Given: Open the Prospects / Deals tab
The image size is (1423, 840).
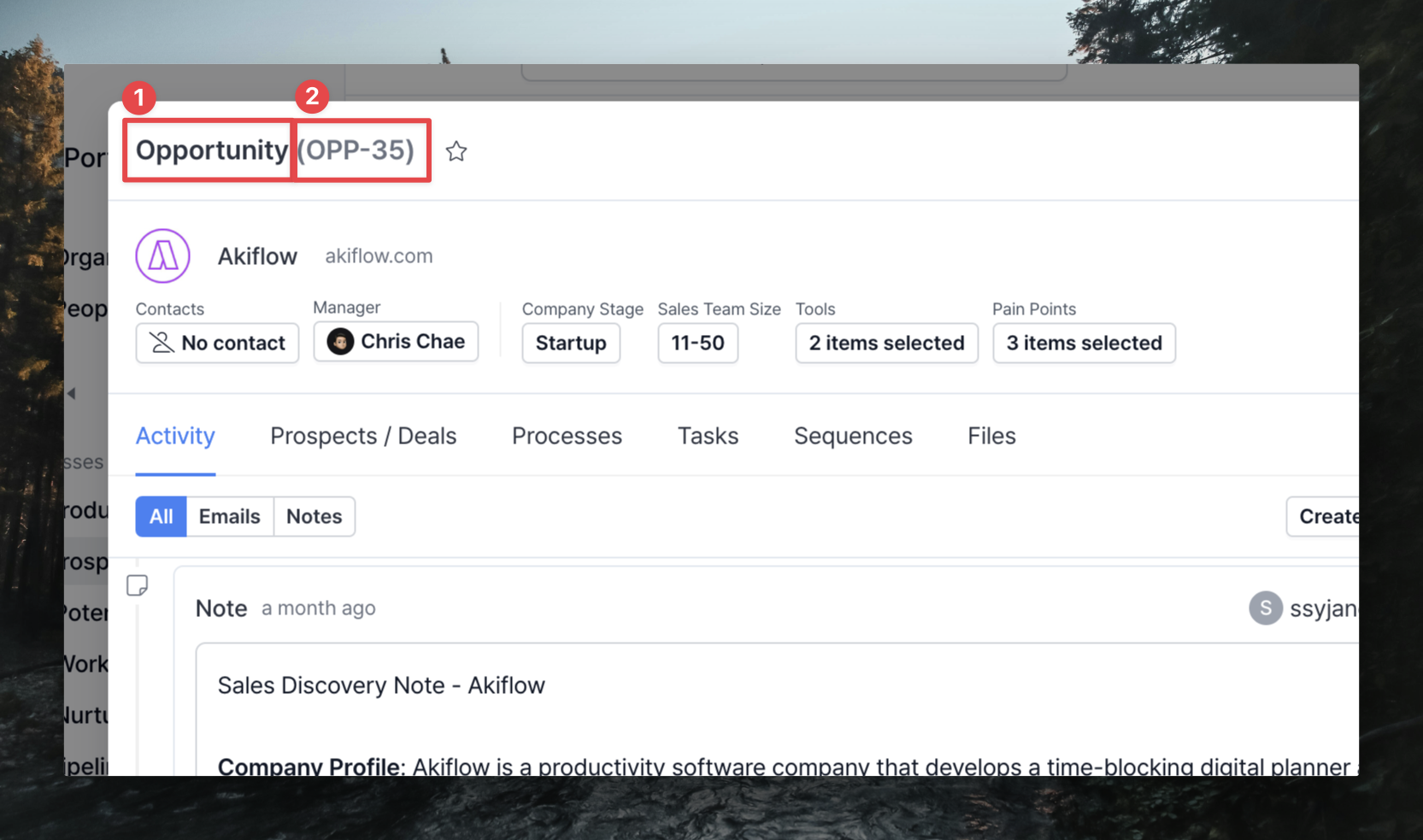Looking at the screenshot, I should click(363, 436).
